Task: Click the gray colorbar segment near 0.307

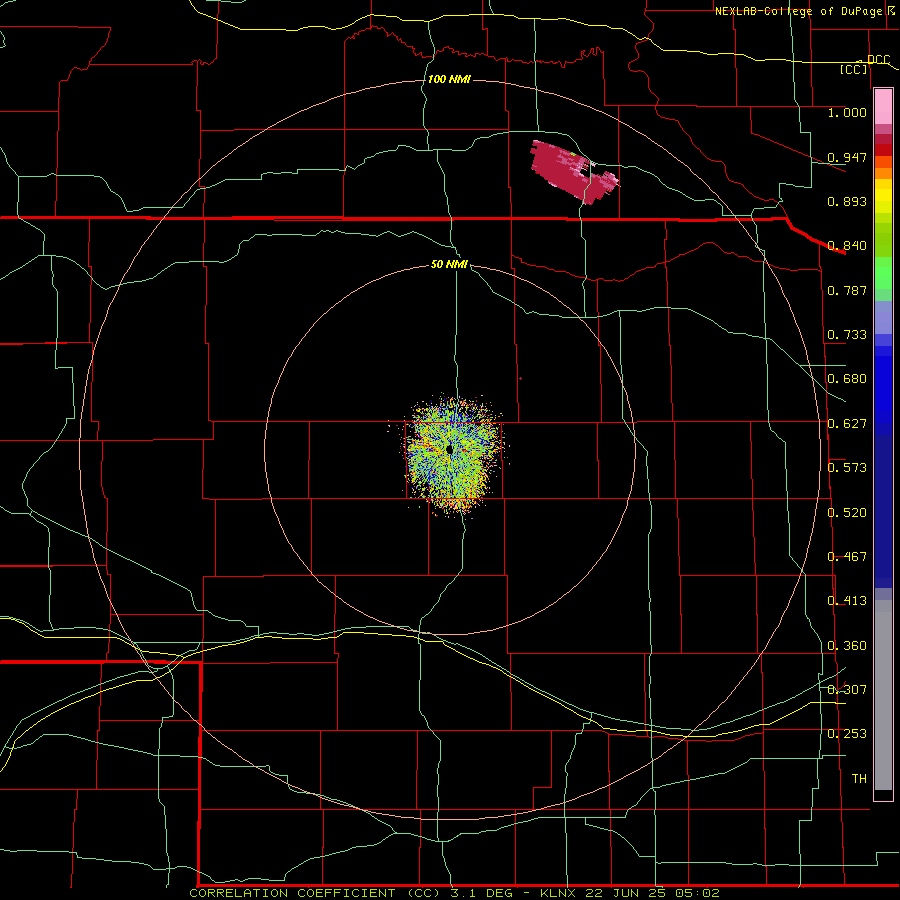Action: pyautogui.click(x=883, y=695)
